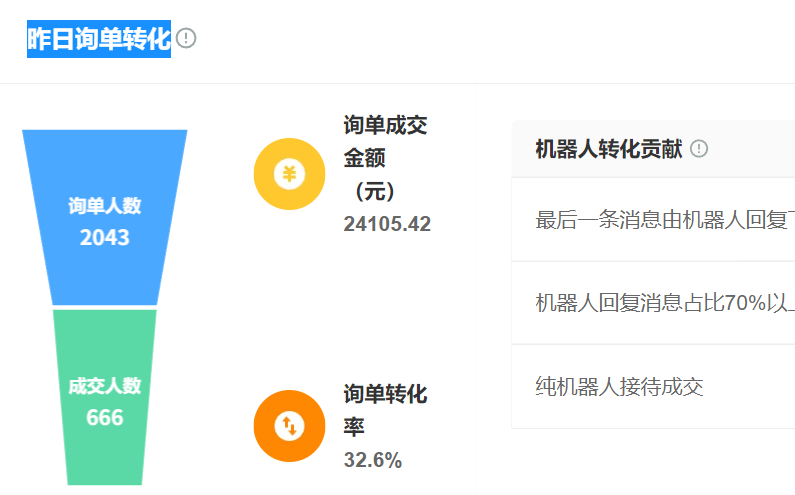Select the 24105.42 amount value
Viewport: 795px width, 495px height.
coord(387,224)
